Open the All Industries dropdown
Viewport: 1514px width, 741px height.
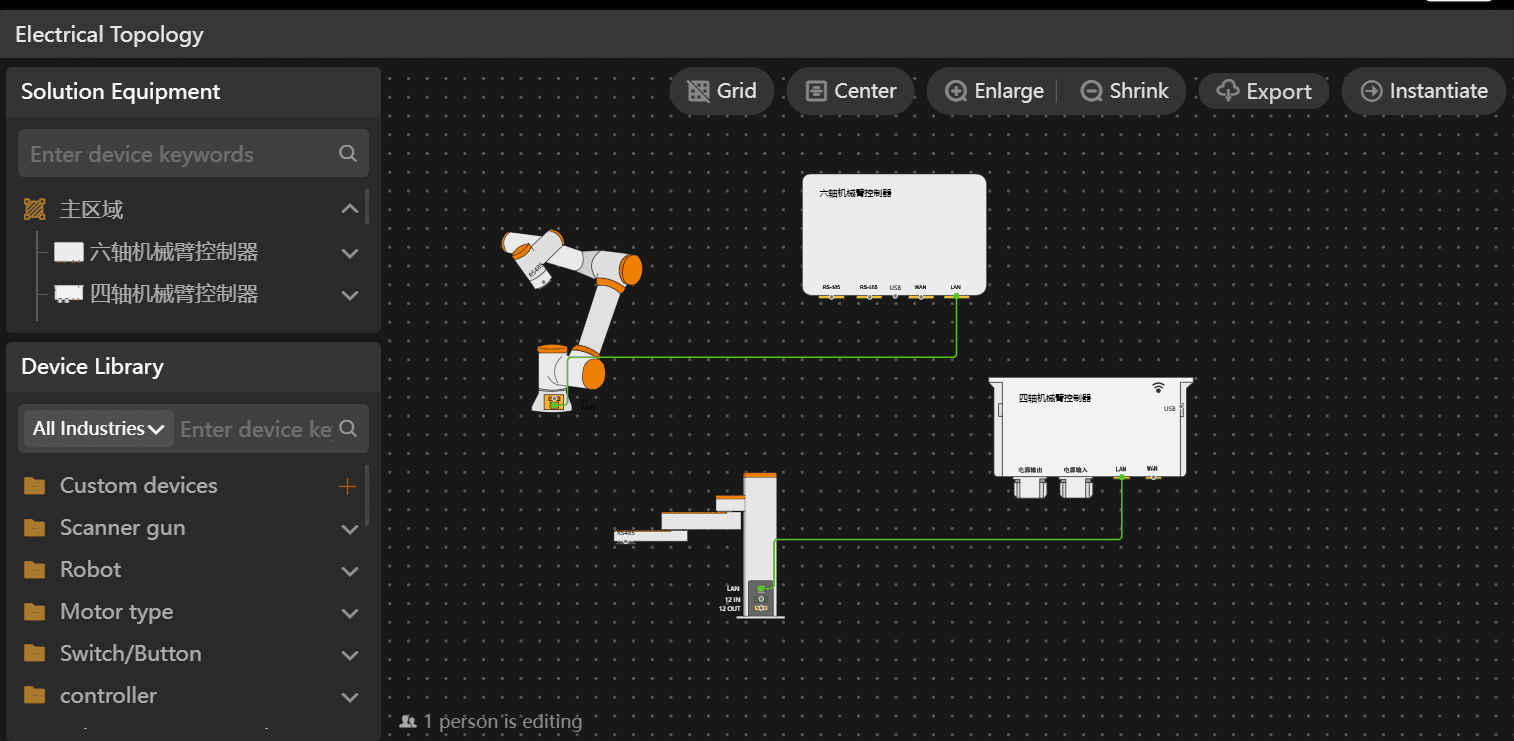pyautogui.click(x=98, y=428)
